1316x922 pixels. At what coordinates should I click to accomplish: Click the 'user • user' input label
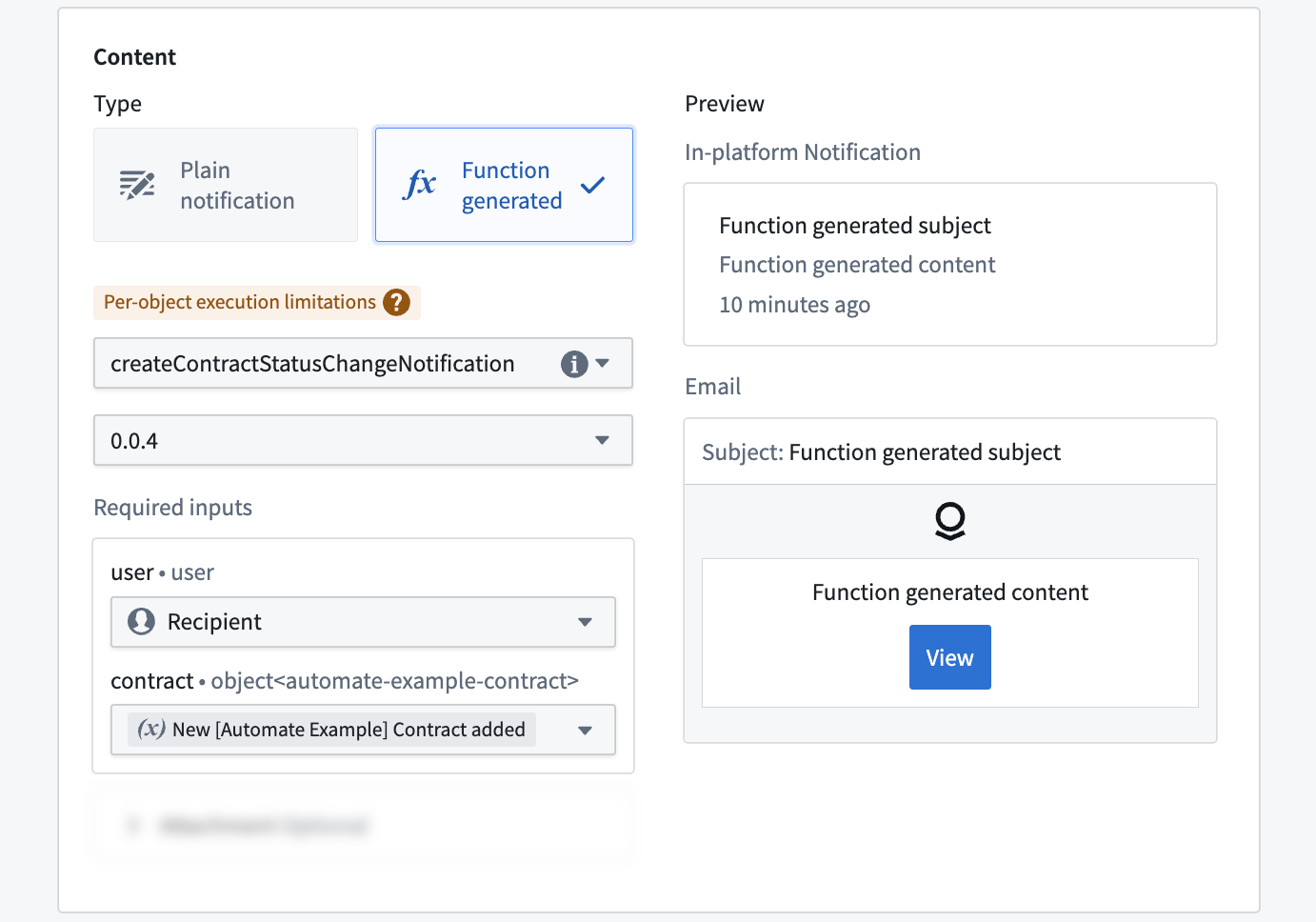[163, 572]
